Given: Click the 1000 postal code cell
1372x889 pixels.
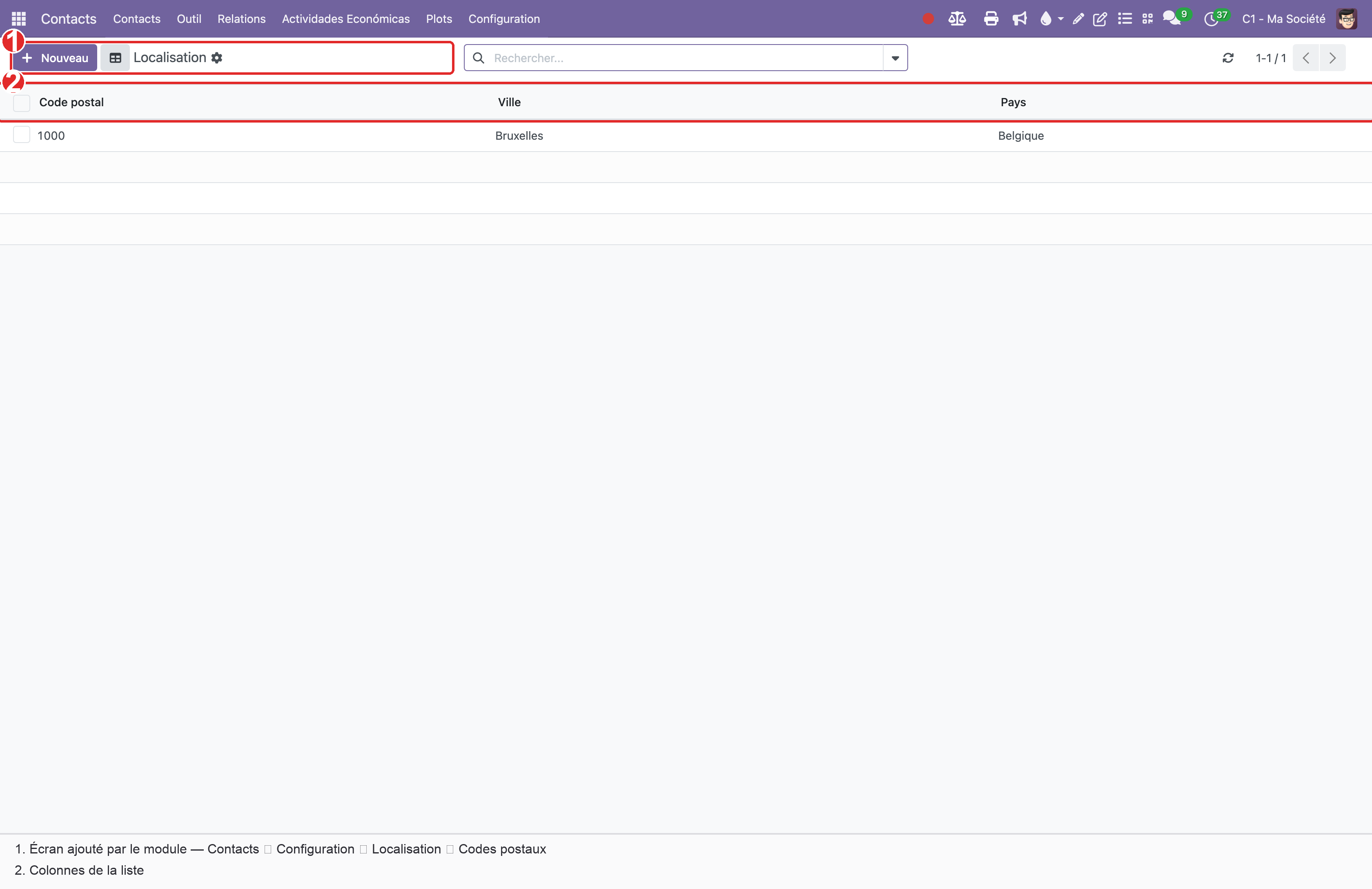Looking at the screenshot, I should [x=51, y=136].
